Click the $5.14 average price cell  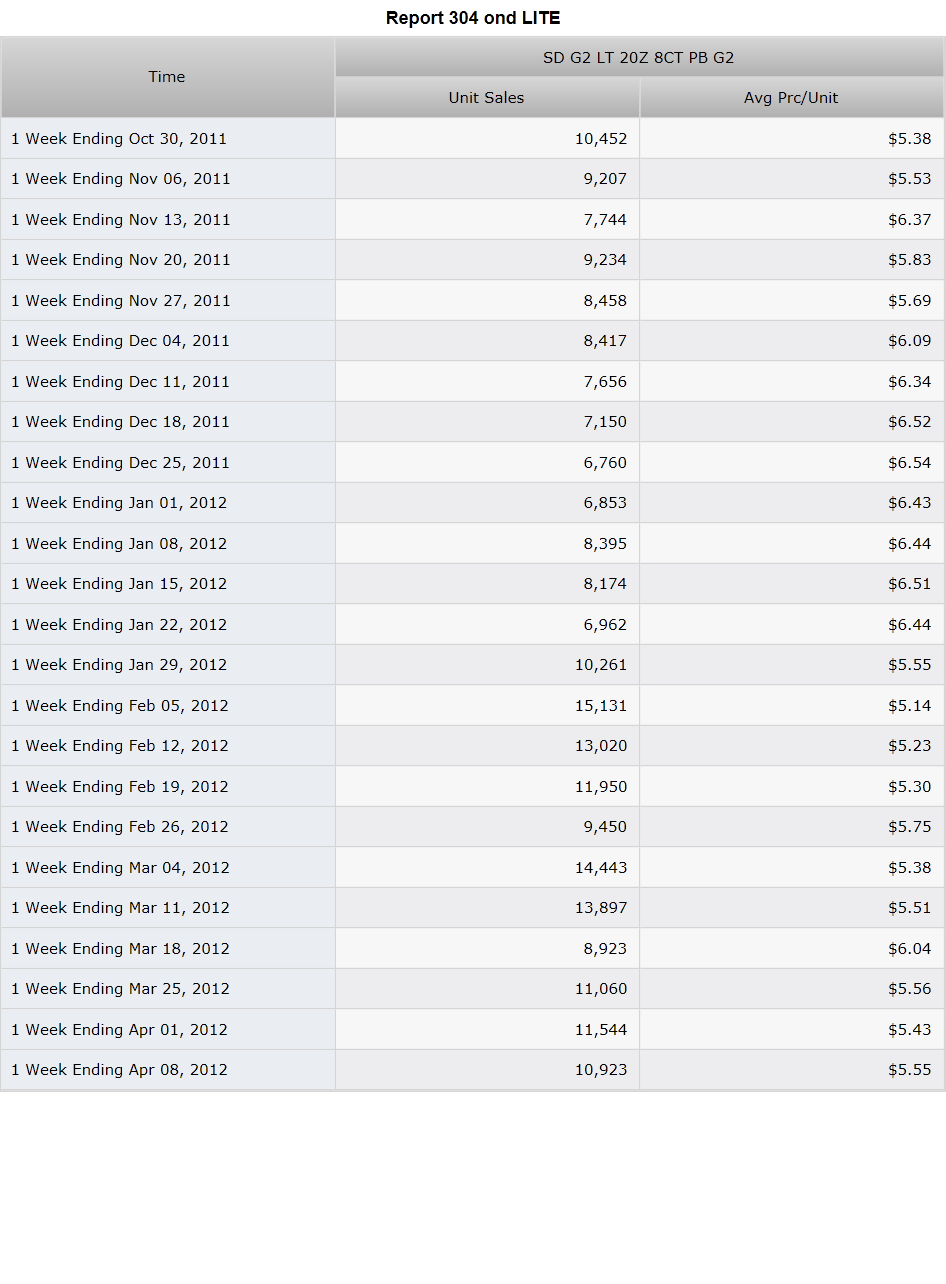point(791,705)
